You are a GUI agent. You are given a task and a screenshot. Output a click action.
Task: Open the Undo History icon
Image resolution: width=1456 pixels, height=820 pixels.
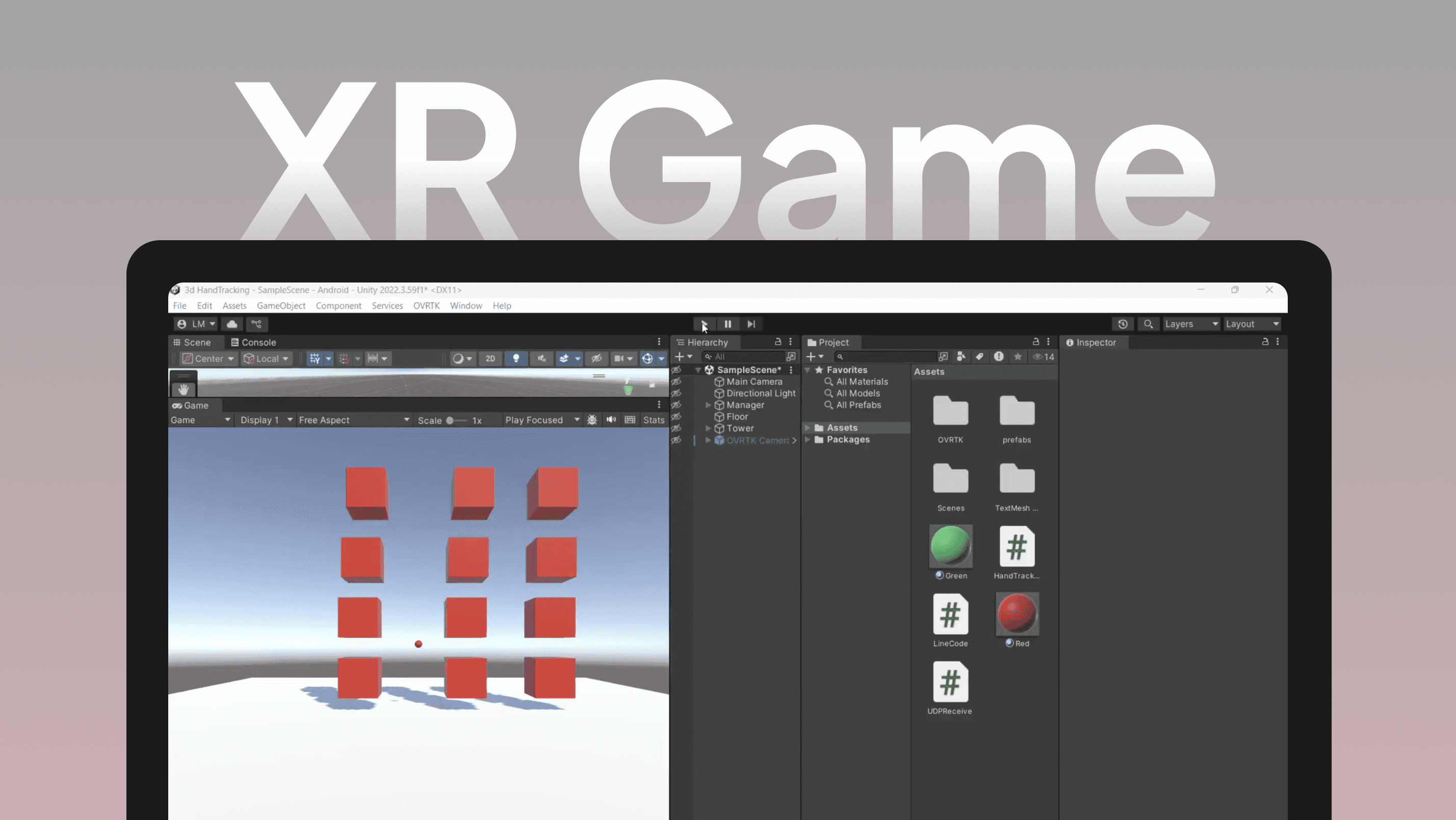pyautogui.click(x=1123, y=324)
